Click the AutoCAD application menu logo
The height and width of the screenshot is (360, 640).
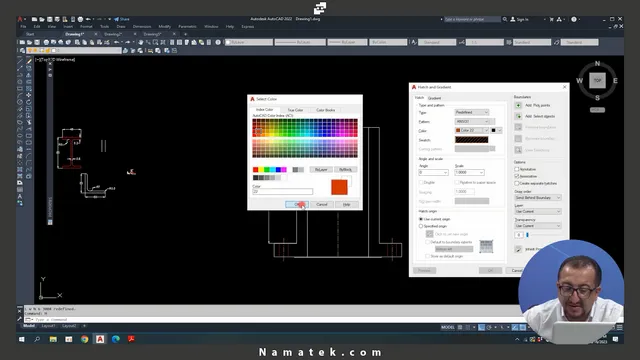pyautogui.click(x=20, y=19)
